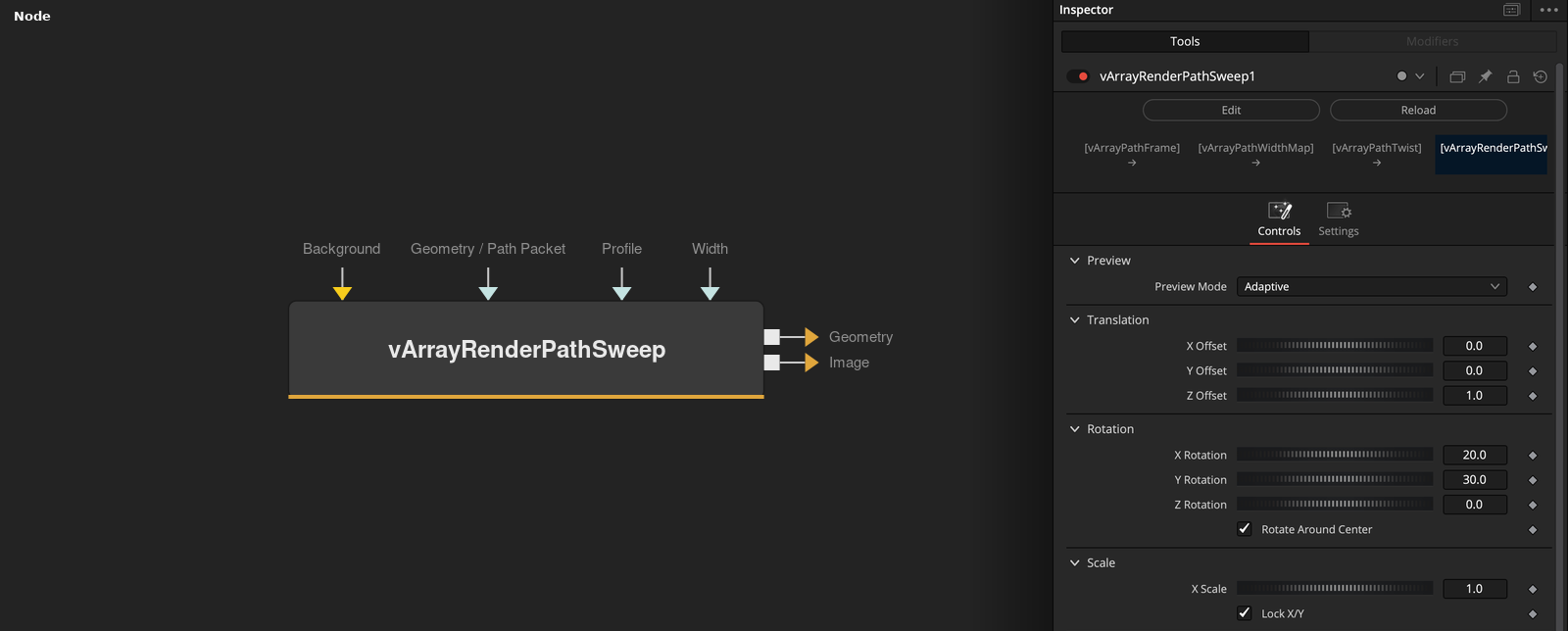Select the highlighted [vArrayRenderPathSw node step

coord(1492,154)
